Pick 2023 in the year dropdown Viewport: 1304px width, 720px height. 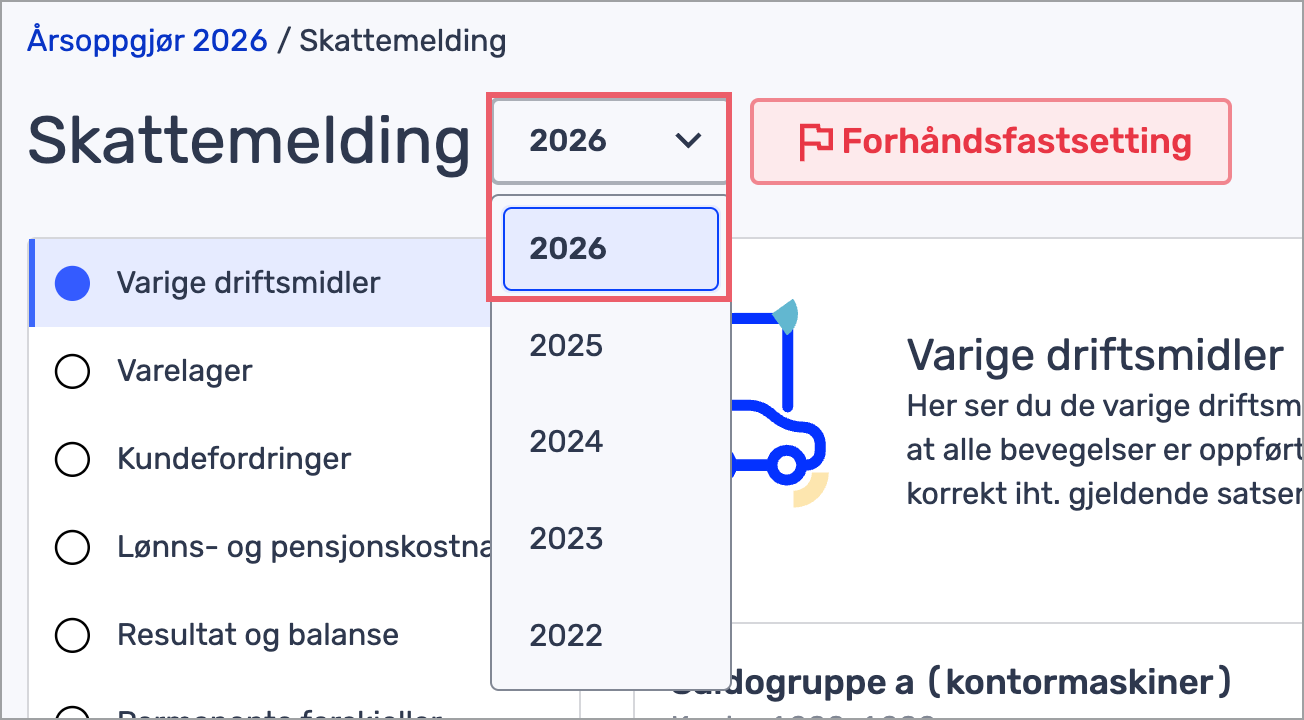[567, 539]
